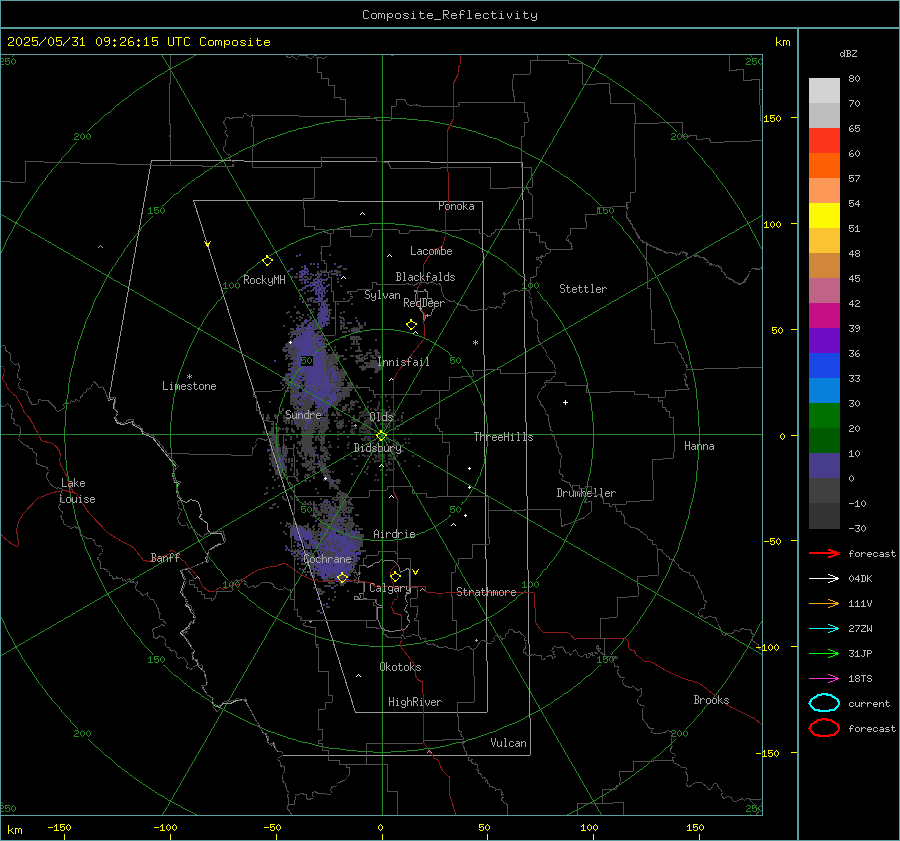This screenshot has height=841, width=900.
Task: Click the Banff map label
Action: click(x=165, y=557)
